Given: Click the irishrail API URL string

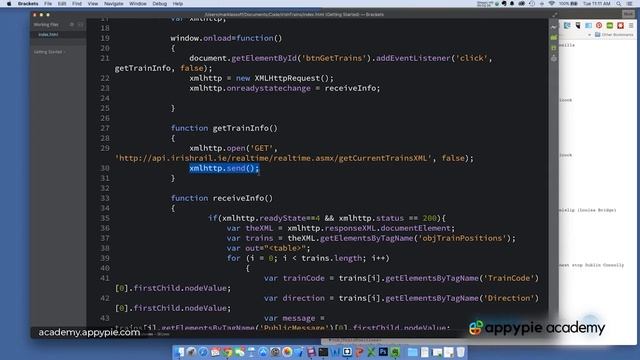Looking at the screenshot, I should point(273,158).
